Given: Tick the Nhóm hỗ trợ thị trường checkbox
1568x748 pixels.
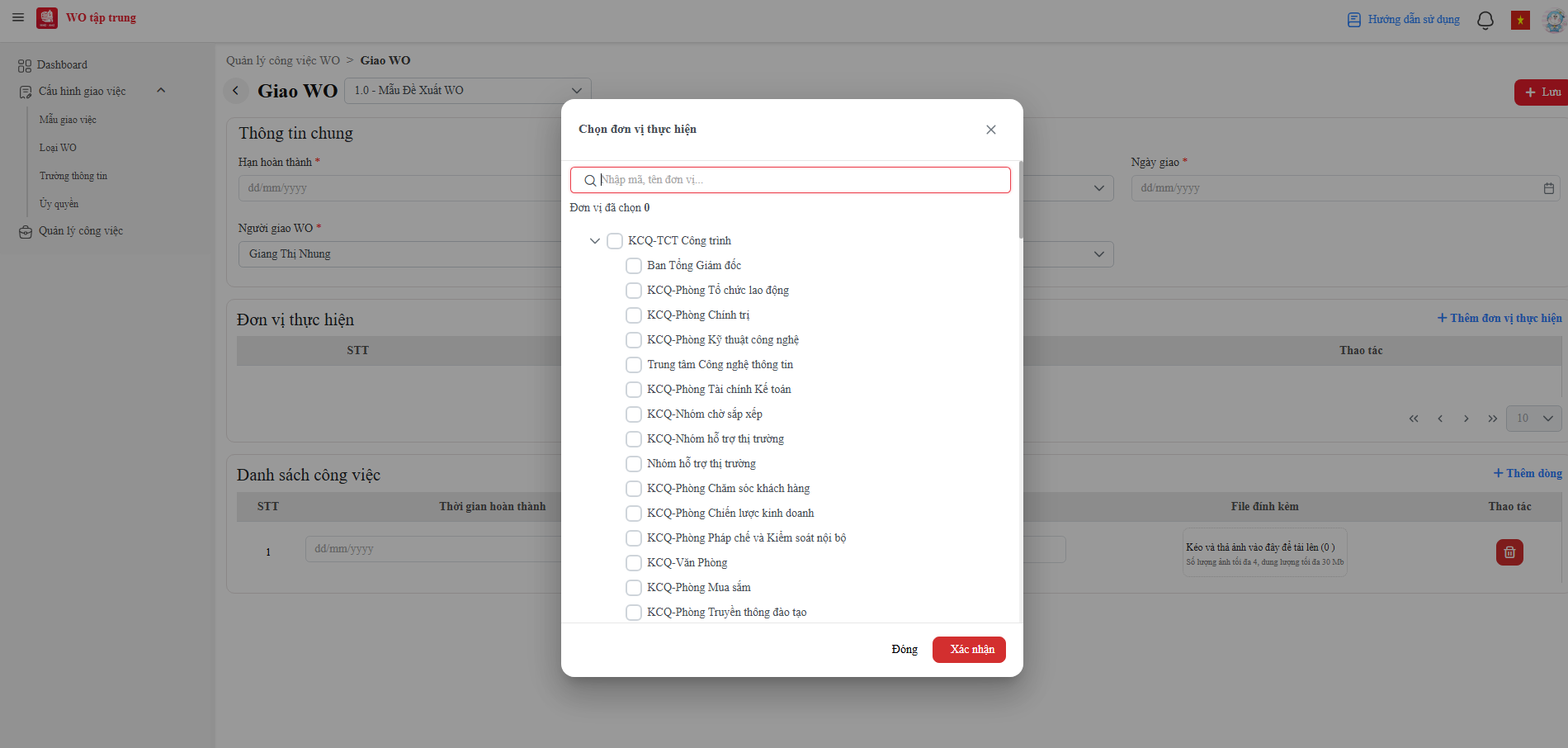Looking at the screenshot, I should click(634, 464).
